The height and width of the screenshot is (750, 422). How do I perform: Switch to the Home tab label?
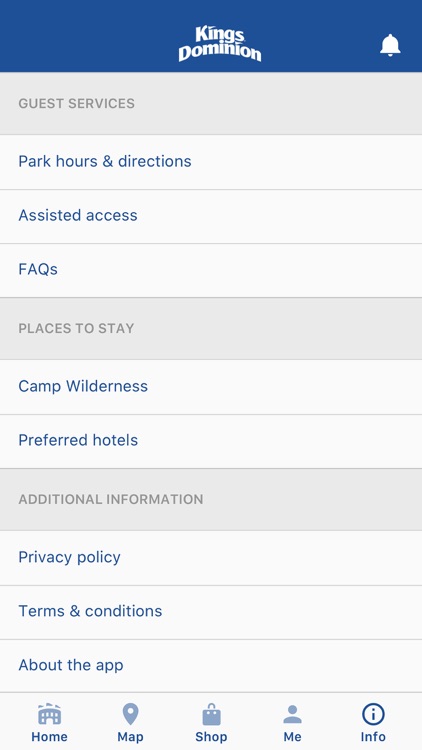point(50,737)
